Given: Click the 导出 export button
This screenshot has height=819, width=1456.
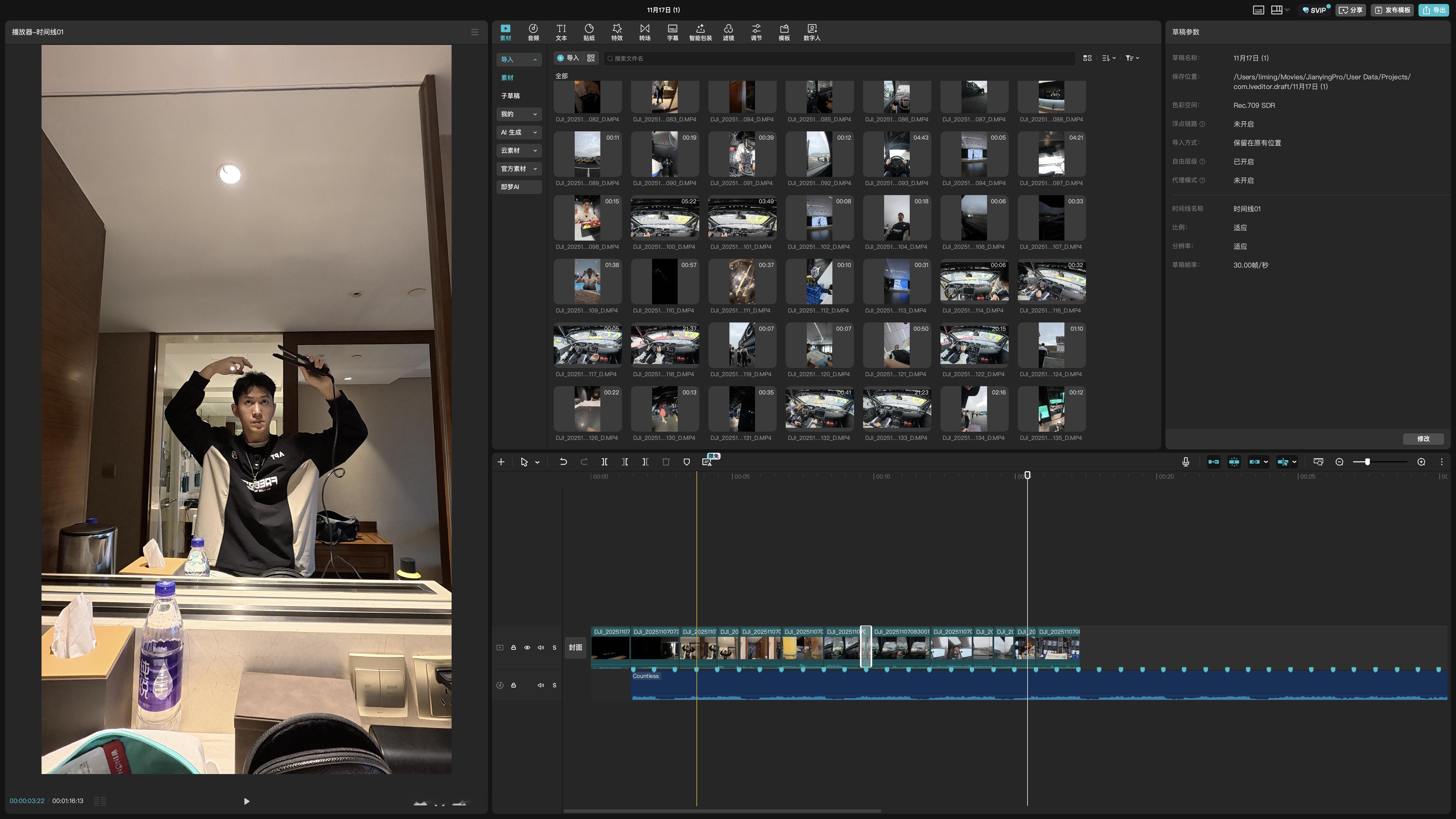Looking at the screenshot, I should click(x=1433, y=10).
